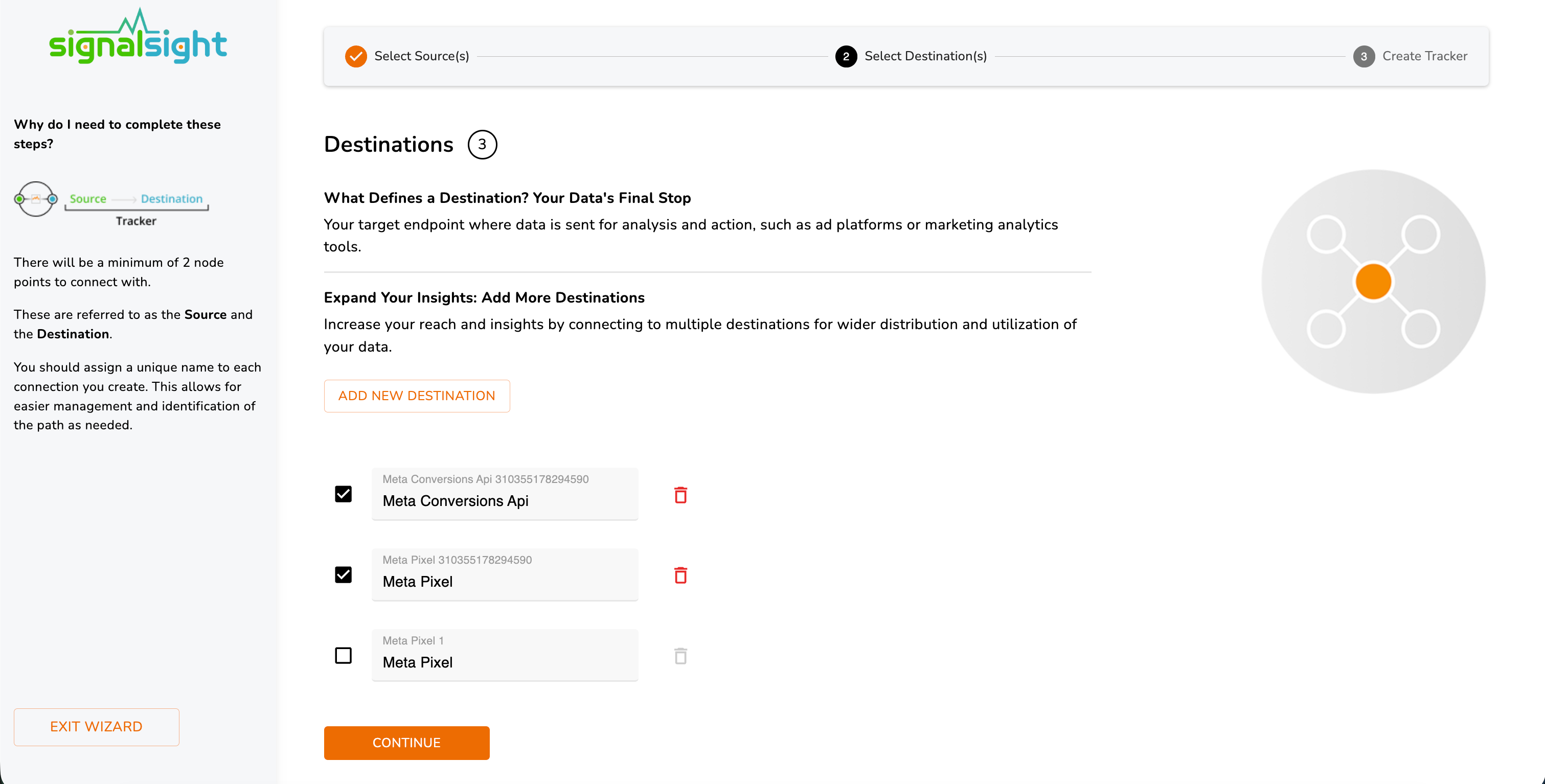The image size is (1545, 784).
Task: Click the orange checkmark for Select Source(s)
Action: pyautogui.click(x=356, y=56)
